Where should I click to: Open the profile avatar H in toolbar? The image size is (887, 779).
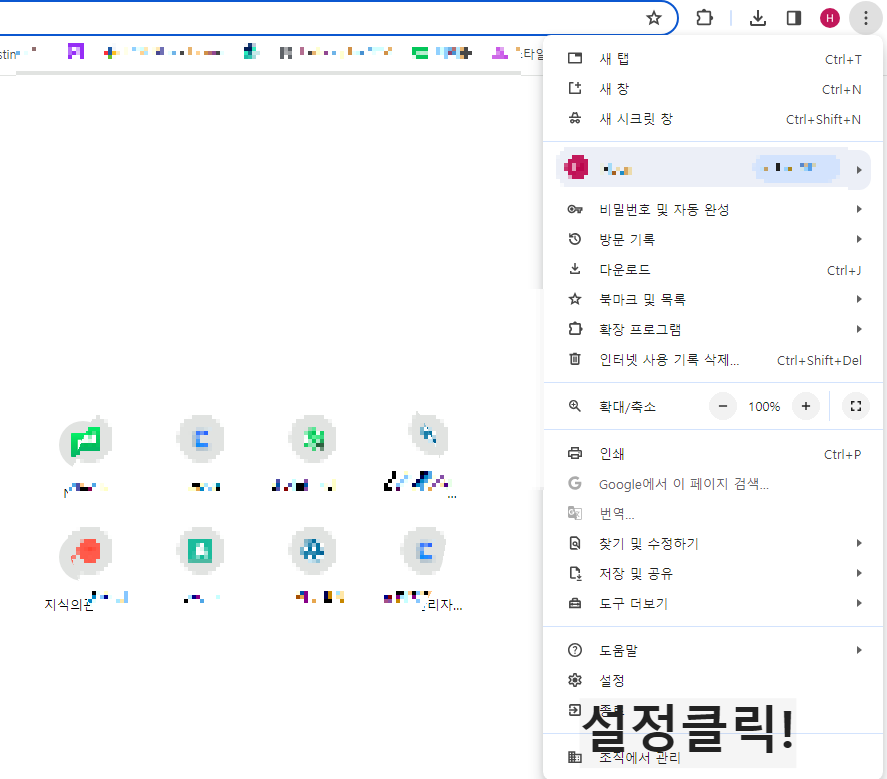tap(830, 18)
